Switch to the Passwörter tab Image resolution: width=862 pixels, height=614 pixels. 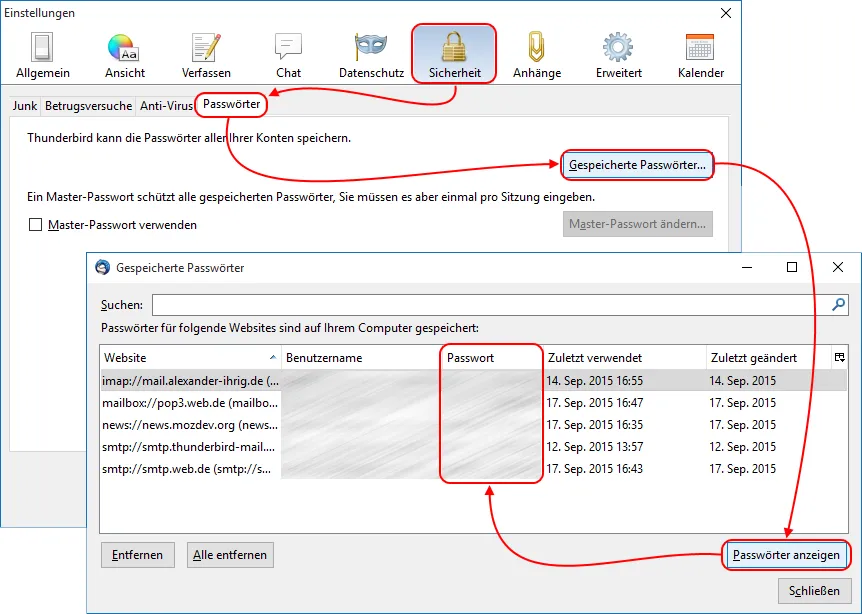coord(231,104)
